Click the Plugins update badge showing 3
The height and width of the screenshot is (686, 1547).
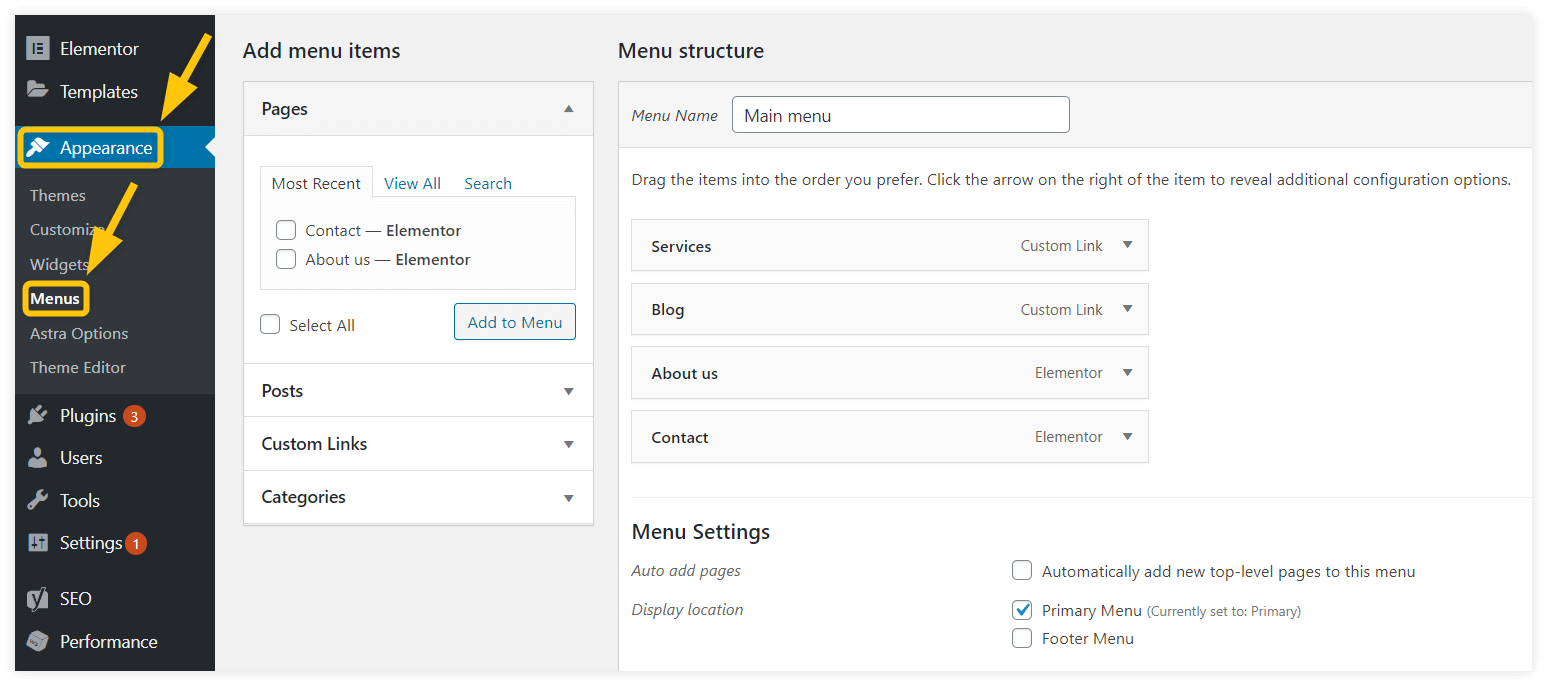pyautogui.click(x=135, y=415)
